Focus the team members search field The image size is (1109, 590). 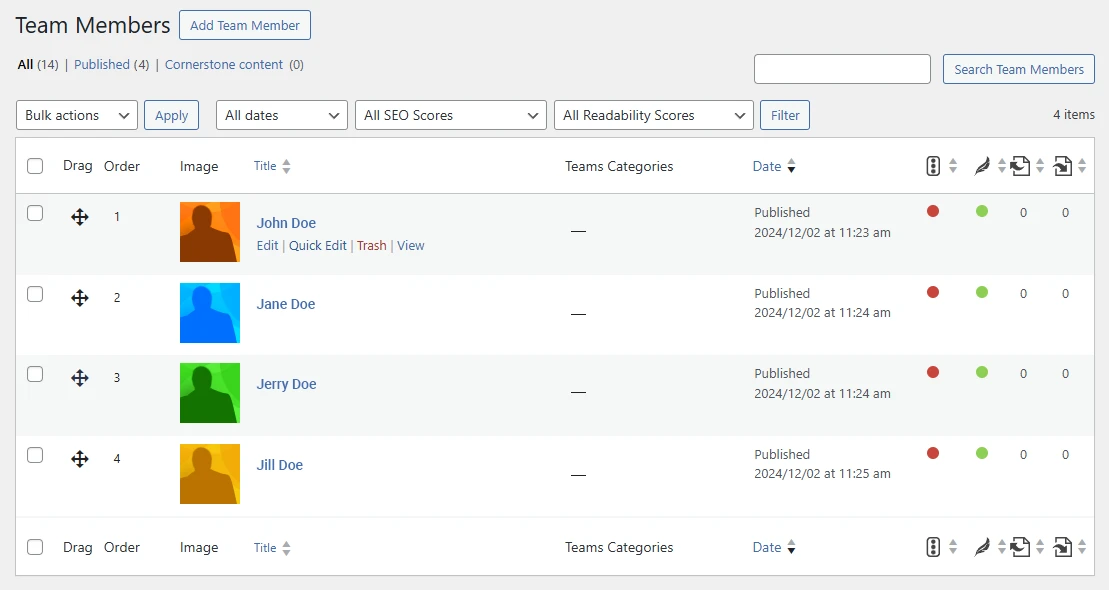click(x=842, y=69)
